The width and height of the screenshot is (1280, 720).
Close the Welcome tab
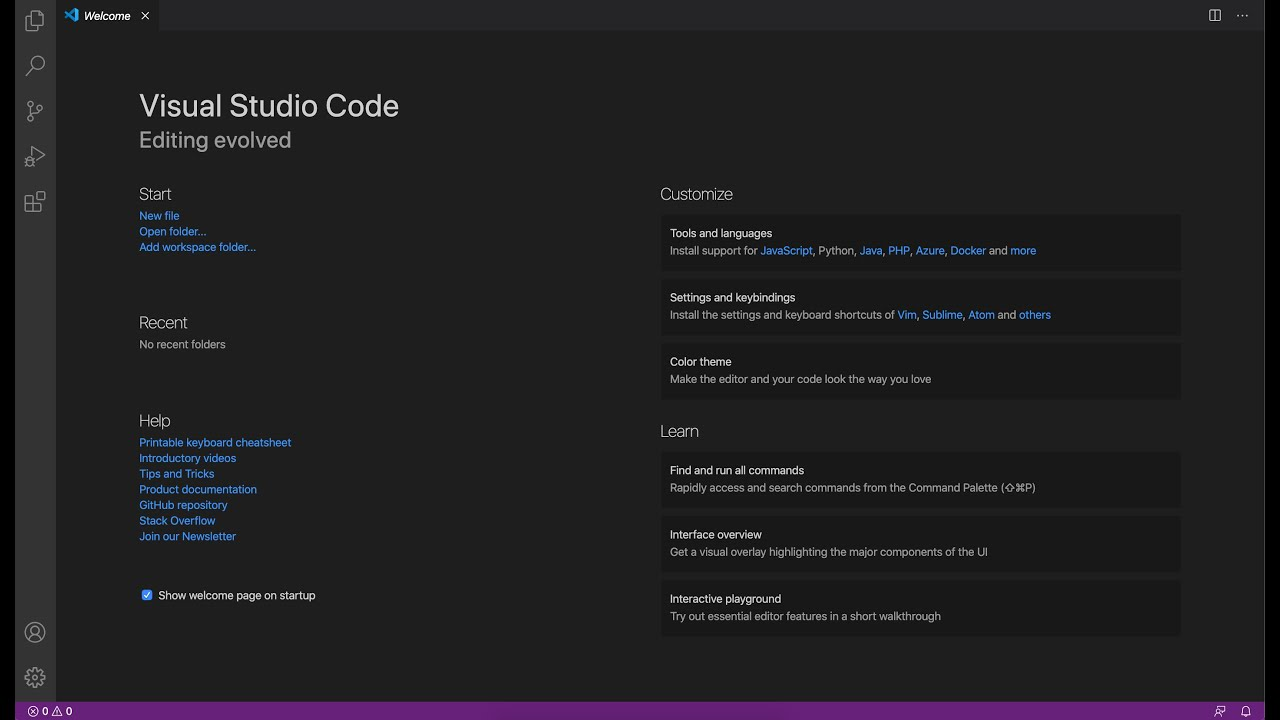pos(144,16)
